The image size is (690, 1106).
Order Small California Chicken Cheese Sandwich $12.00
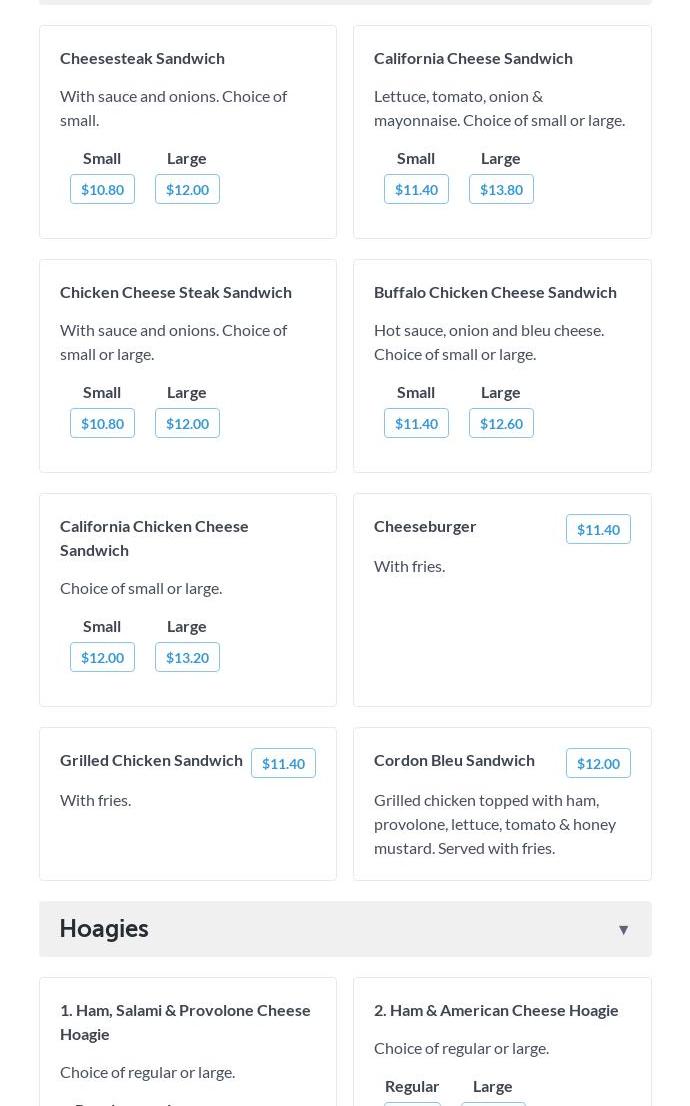click(x=102, y=657)
